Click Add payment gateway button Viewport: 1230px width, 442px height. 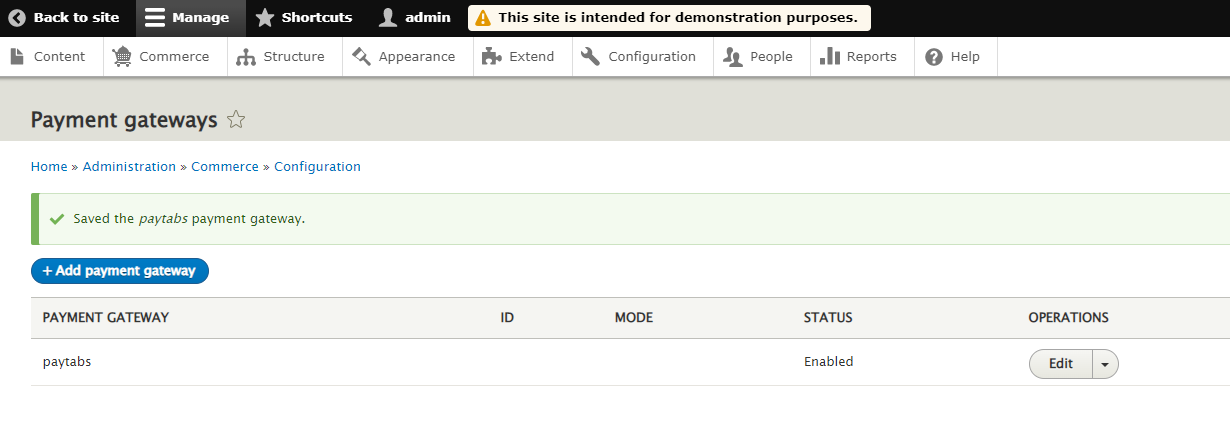point(120,271)
